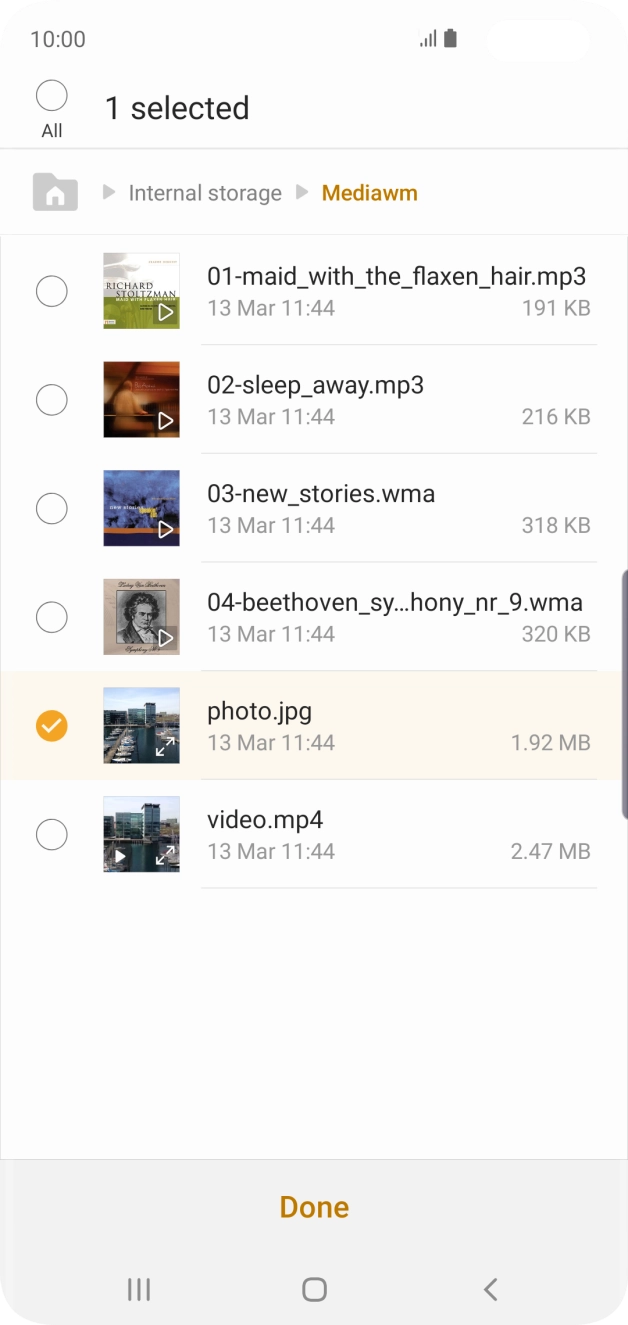628x1325 pixels.
Task: Check the video.mp4 selection circle
Action: [x=52, y=834]
